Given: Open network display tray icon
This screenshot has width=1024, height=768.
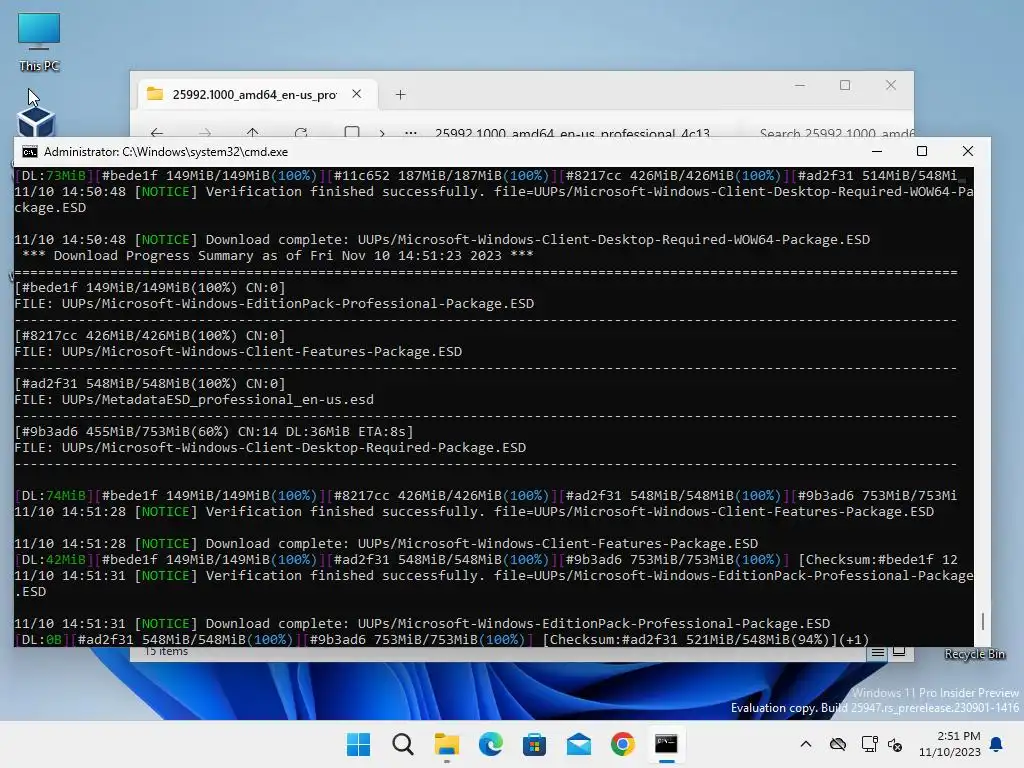Looking at the screenshot, I should click(869, 744).
